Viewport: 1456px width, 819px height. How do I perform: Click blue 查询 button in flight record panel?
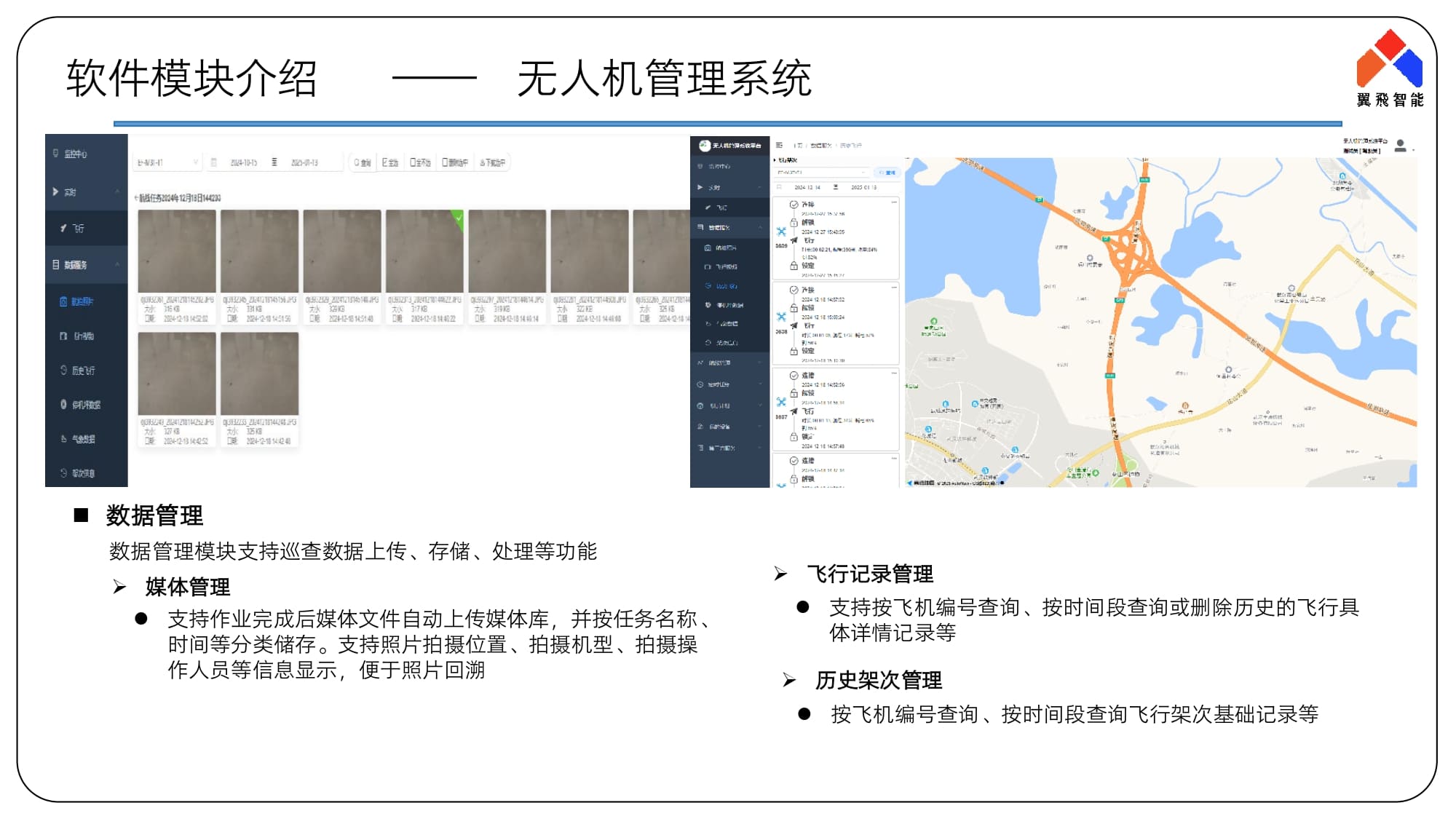(x=887, y=173)
